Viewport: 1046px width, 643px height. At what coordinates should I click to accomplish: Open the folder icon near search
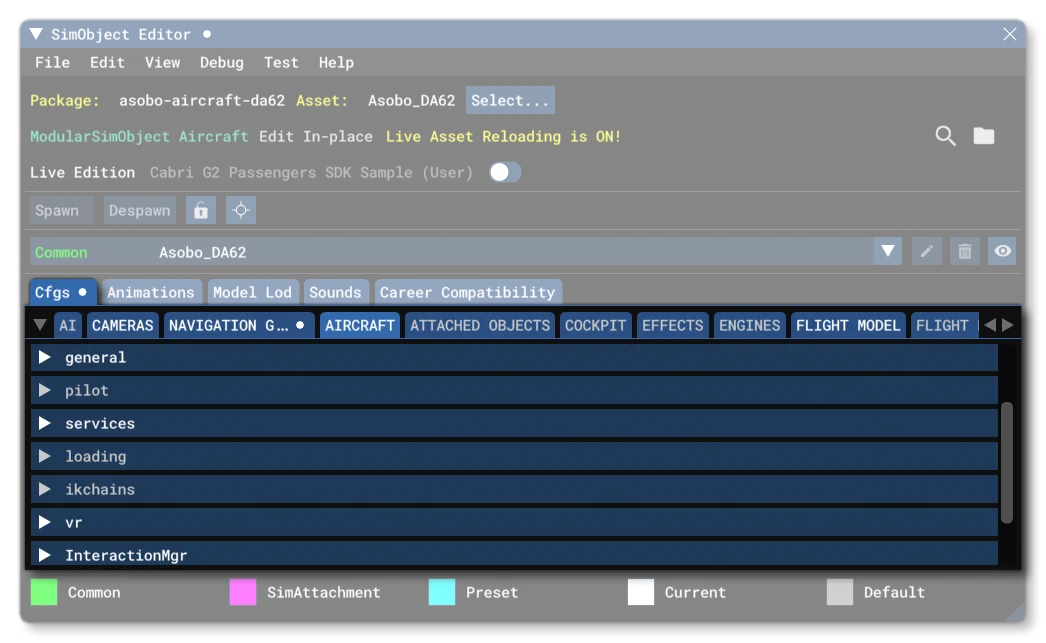click(x=983, y=136)
